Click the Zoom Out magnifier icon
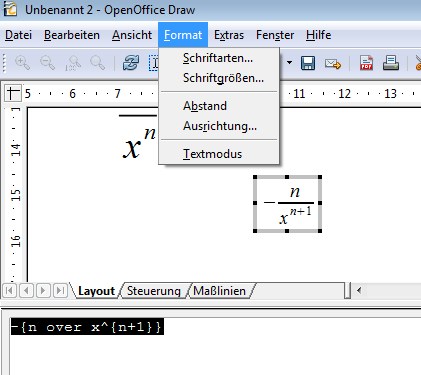Screen dimensions: 421x375 (x=47, y=63)
